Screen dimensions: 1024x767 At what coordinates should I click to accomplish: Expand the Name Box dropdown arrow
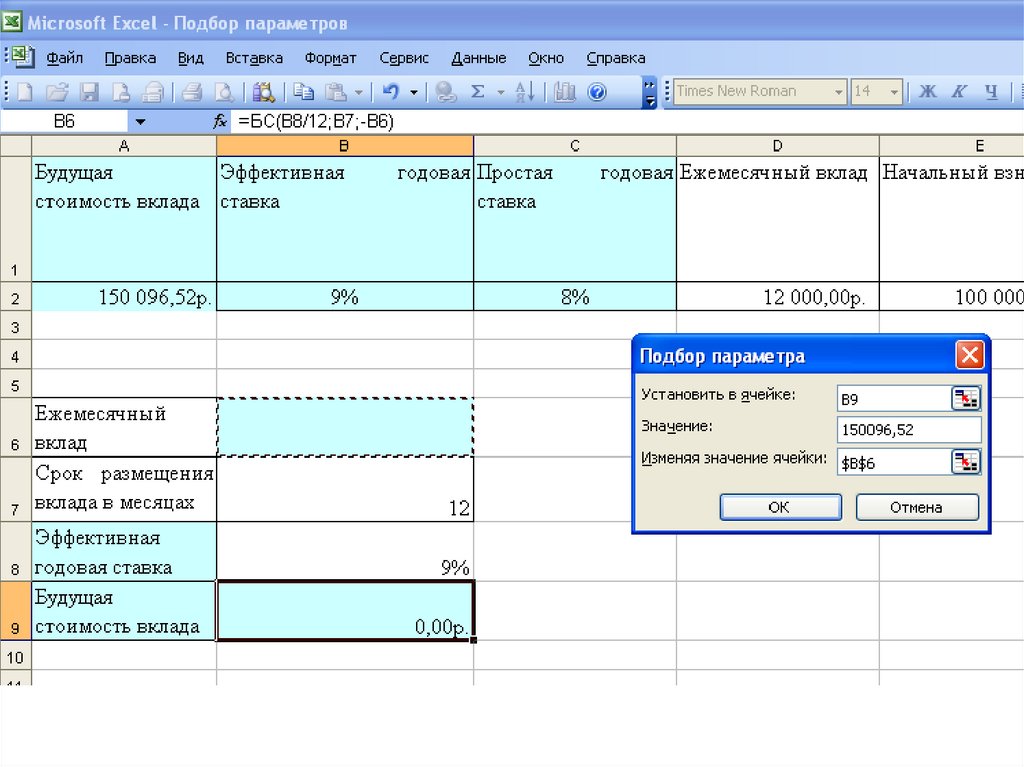coord(140,121)
